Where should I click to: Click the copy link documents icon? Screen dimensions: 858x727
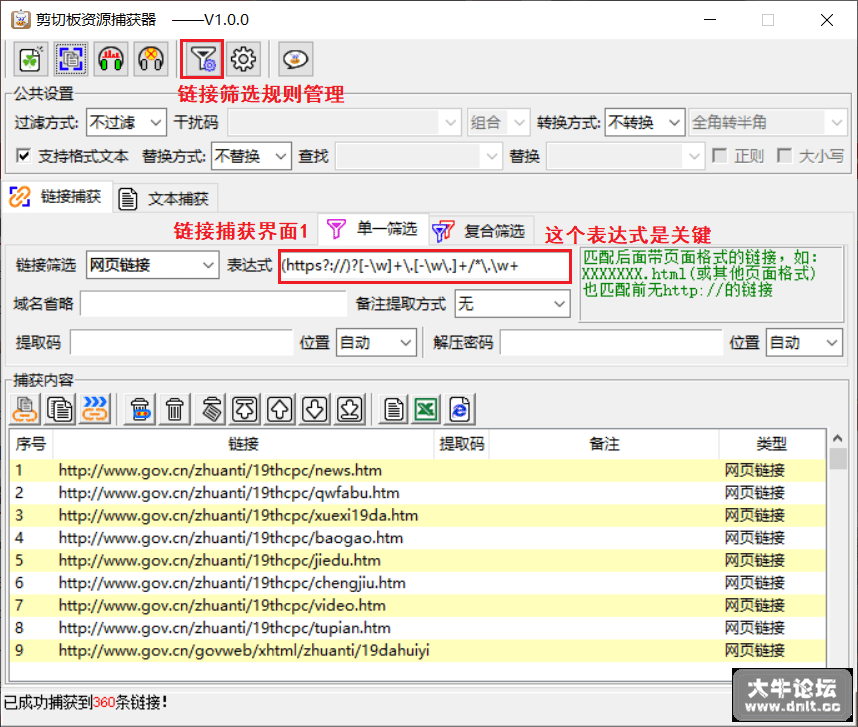coord(25,409)
